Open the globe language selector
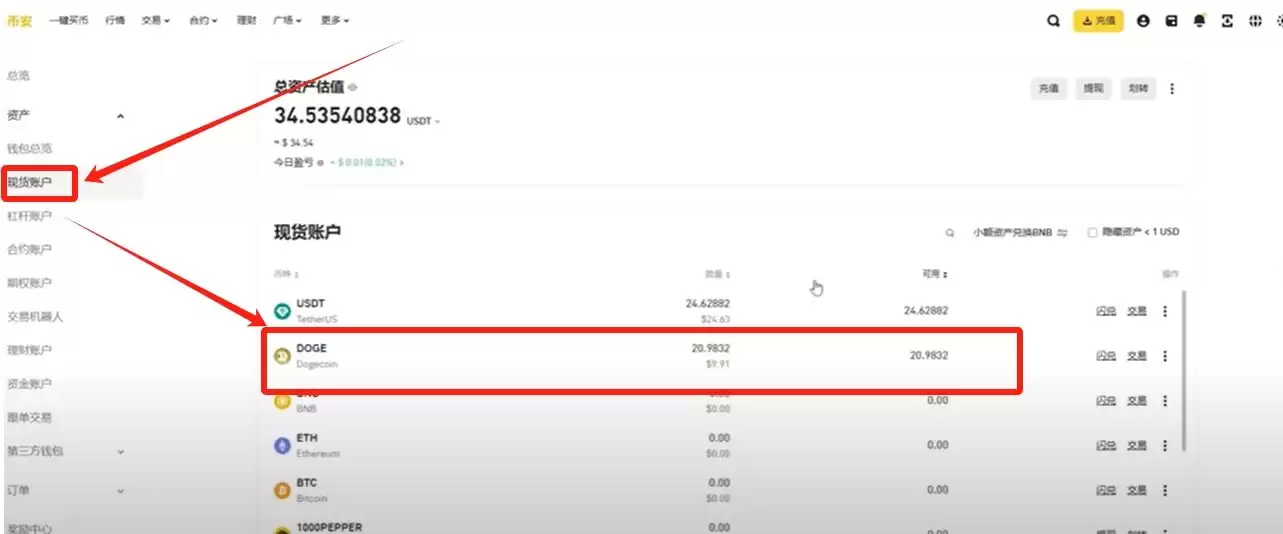The height and width of the screenshot is (534, 1283). click(x=1255, y=20)
